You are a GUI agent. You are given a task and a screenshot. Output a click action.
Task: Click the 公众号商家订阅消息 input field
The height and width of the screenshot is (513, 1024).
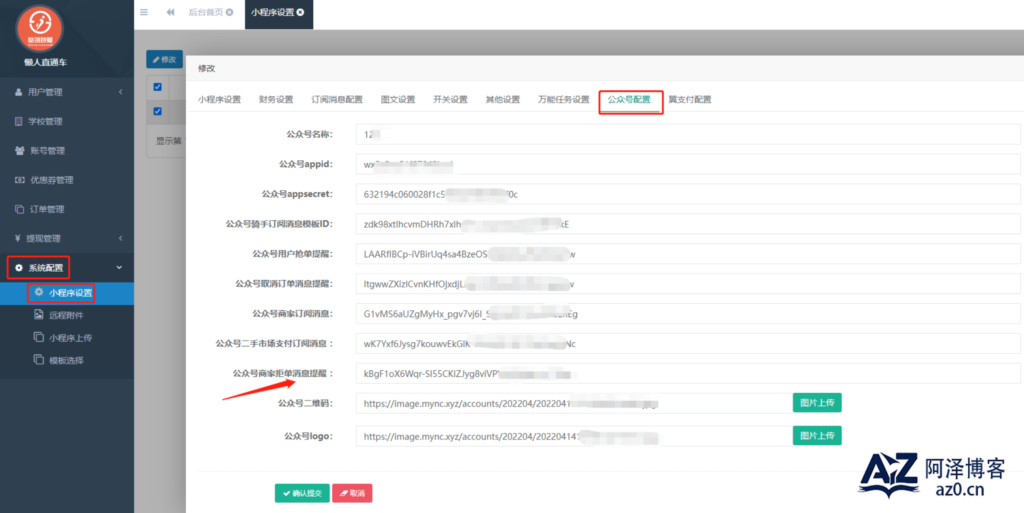point(688,314)
